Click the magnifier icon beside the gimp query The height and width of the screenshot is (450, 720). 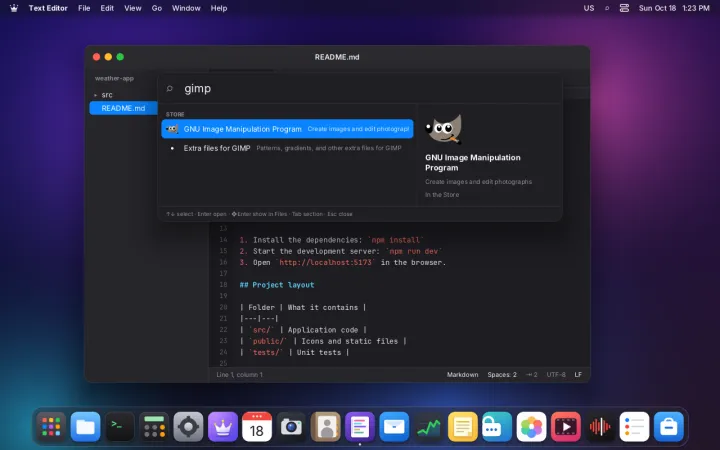(x=169, y=88)
